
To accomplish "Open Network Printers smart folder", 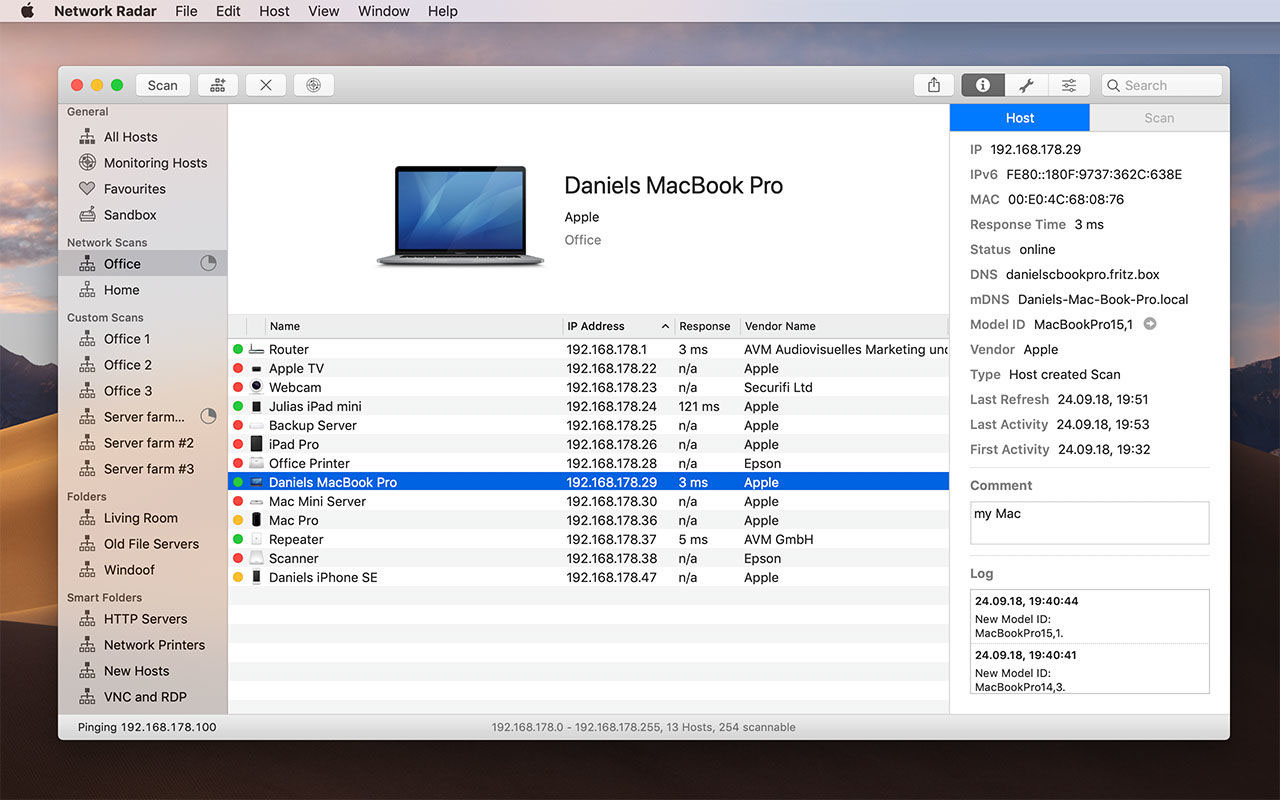I will (142, 645).
